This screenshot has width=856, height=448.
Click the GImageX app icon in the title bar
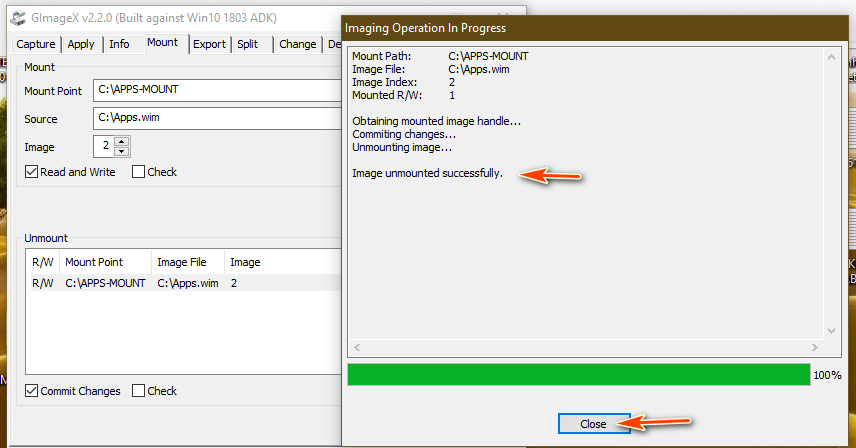tap(18, 18)
